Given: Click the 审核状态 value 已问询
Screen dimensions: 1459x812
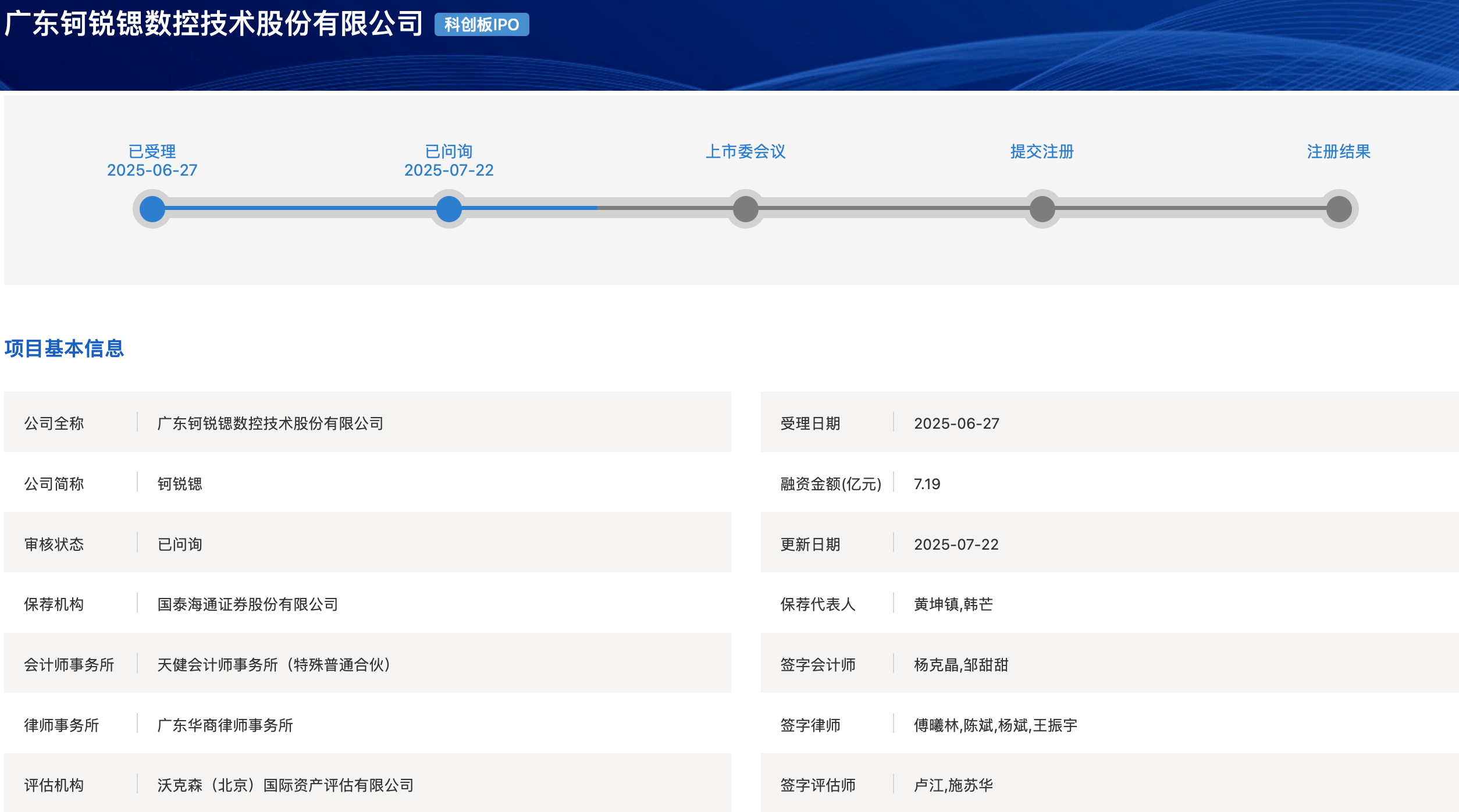Looking at the screenshot, I should [180, 544].
